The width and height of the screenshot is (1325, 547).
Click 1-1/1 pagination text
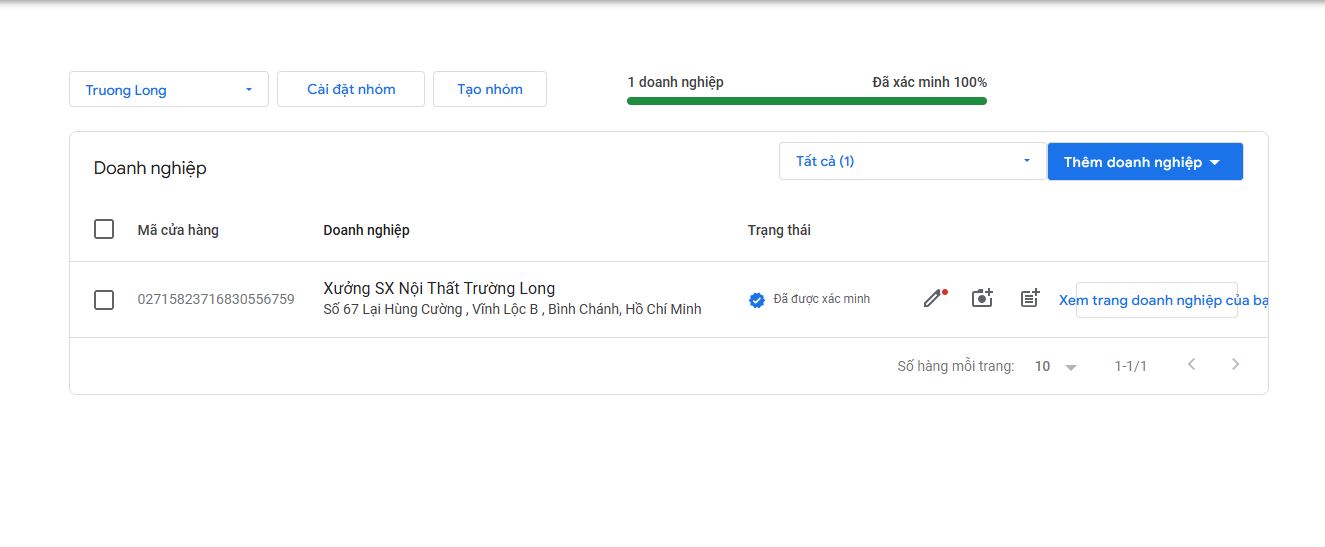pyautogui.click(x=1131, y=366)
